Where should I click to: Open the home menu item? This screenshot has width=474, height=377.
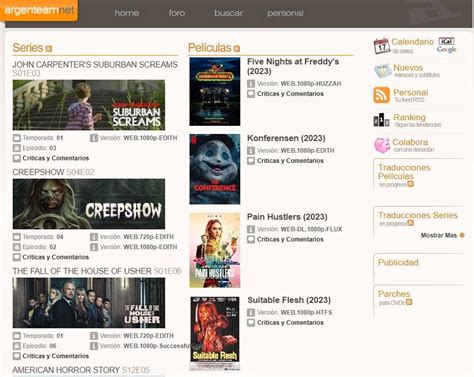pyautogui.click(x=127, y=13)
